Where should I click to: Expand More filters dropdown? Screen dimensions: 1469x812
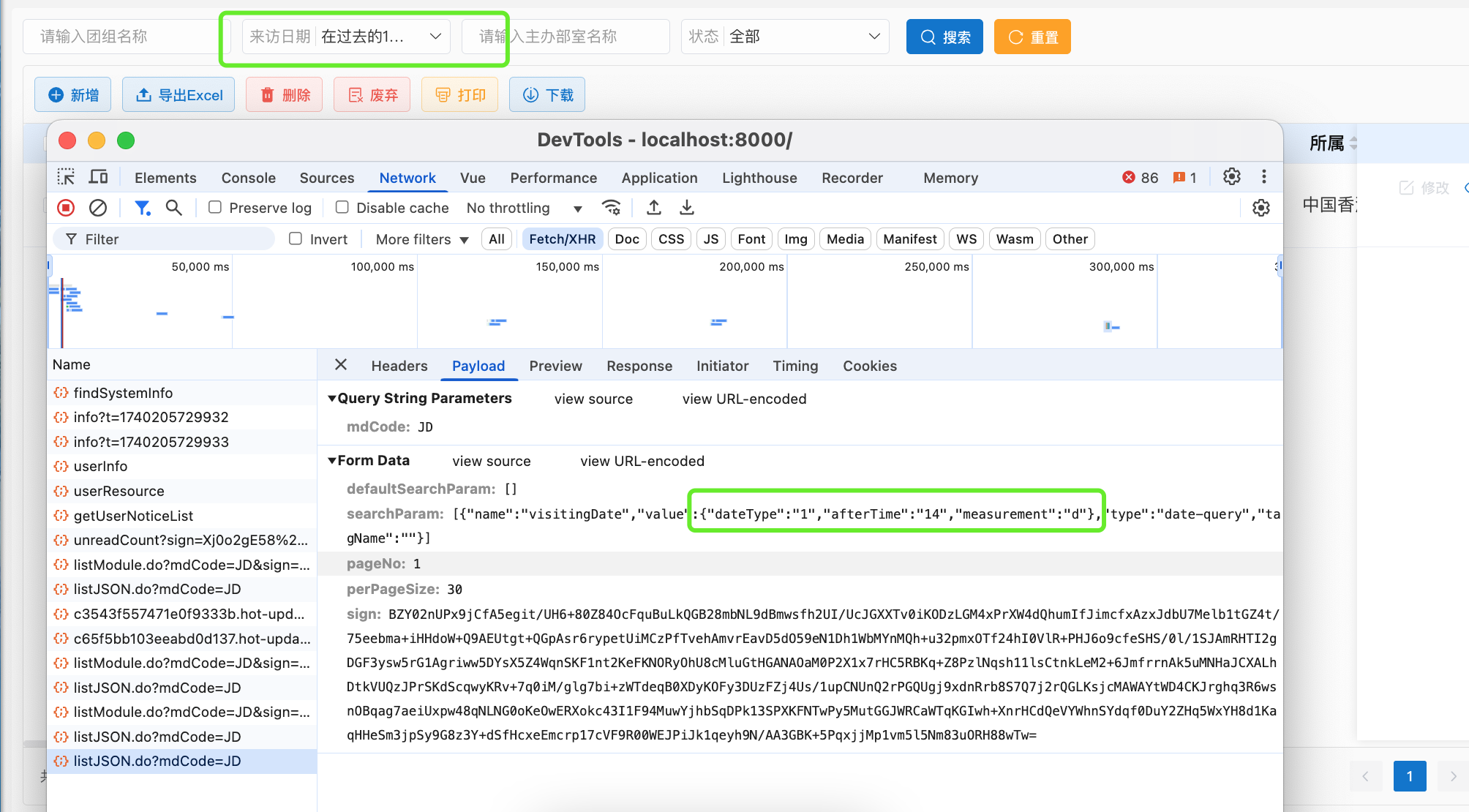point(422,239)
